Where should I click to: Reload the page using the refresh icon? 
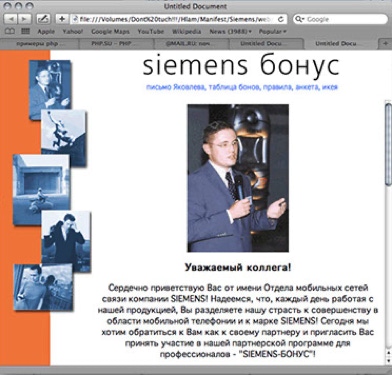click(281, 19)
